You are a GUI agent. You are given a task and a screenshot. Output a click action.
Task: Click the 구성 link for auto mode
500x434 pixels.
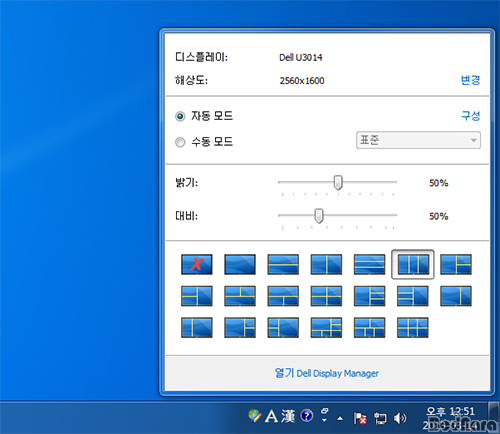(470, 116)
